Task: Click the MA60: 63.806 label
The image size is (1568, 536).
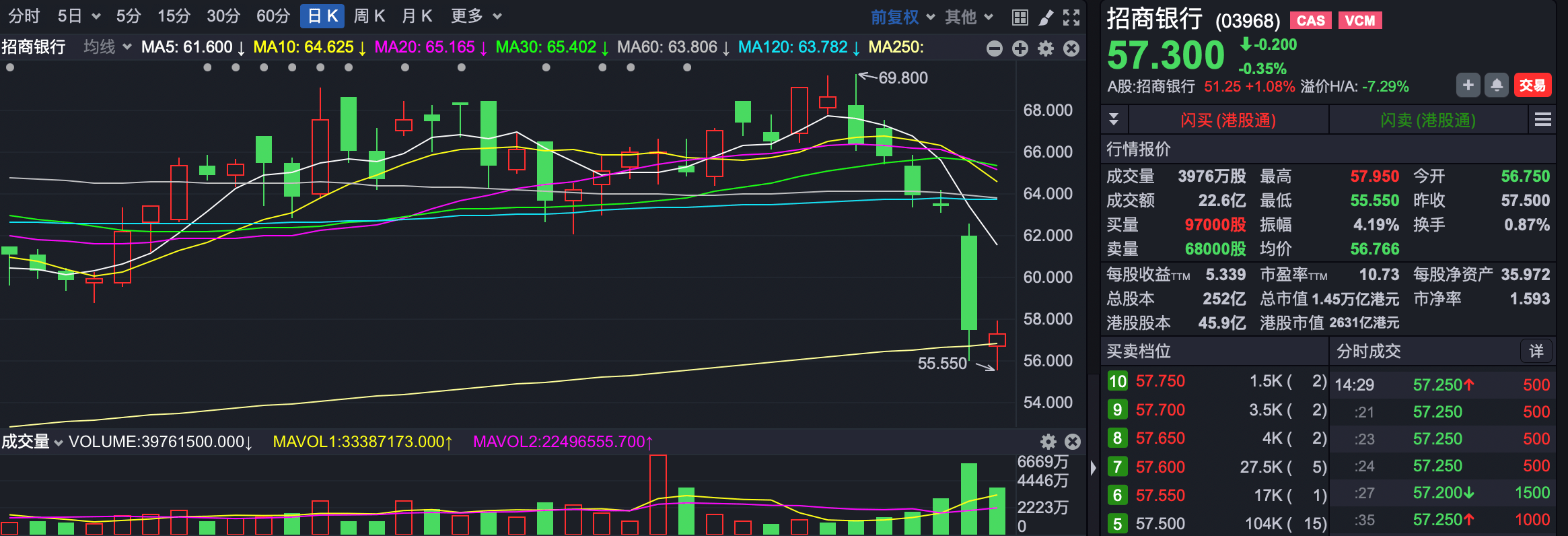Action: coord(674,47)
